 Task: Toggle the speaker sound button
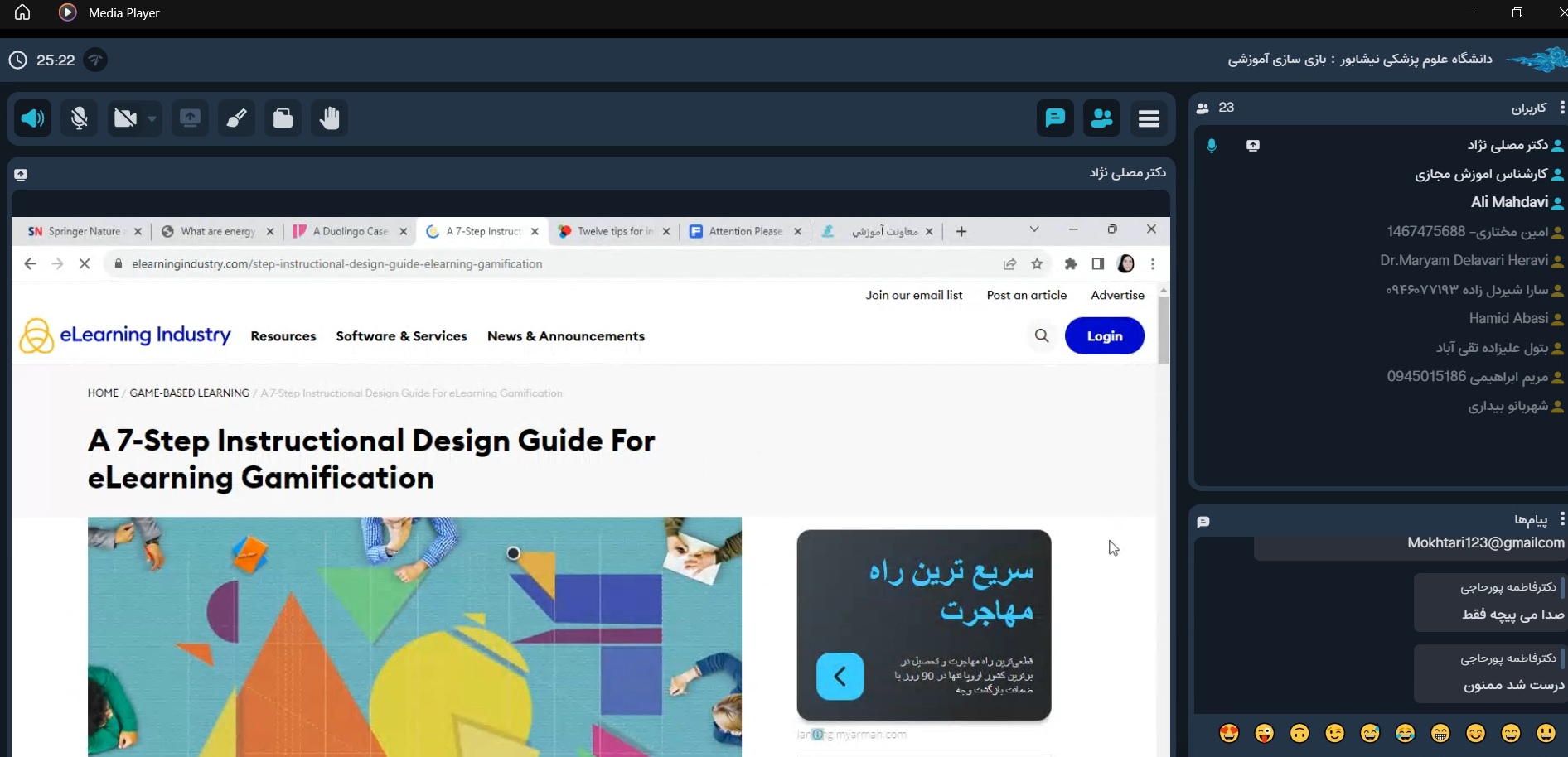[x=33, y=118]
